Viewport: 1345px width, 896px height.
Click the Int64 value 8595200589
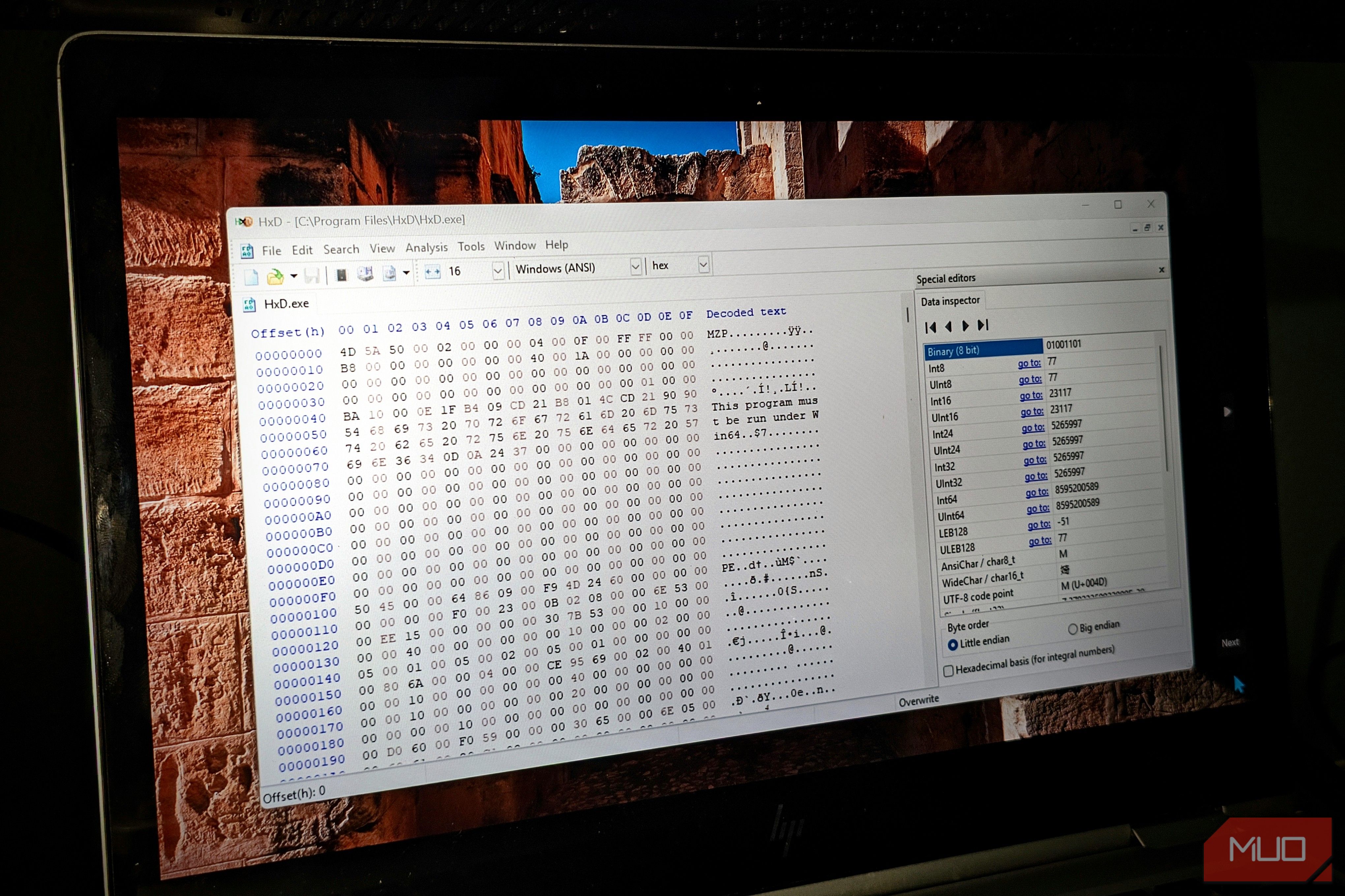tap(1076, 488)
